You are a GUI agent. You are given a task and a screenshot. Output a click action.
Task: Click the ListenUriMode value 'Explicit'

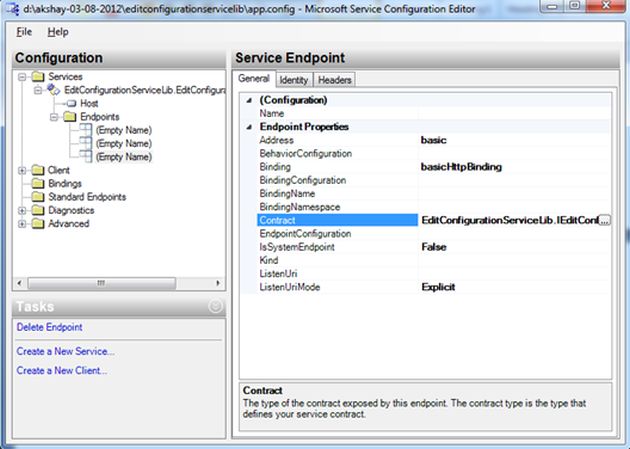click(x=438, y=287)
